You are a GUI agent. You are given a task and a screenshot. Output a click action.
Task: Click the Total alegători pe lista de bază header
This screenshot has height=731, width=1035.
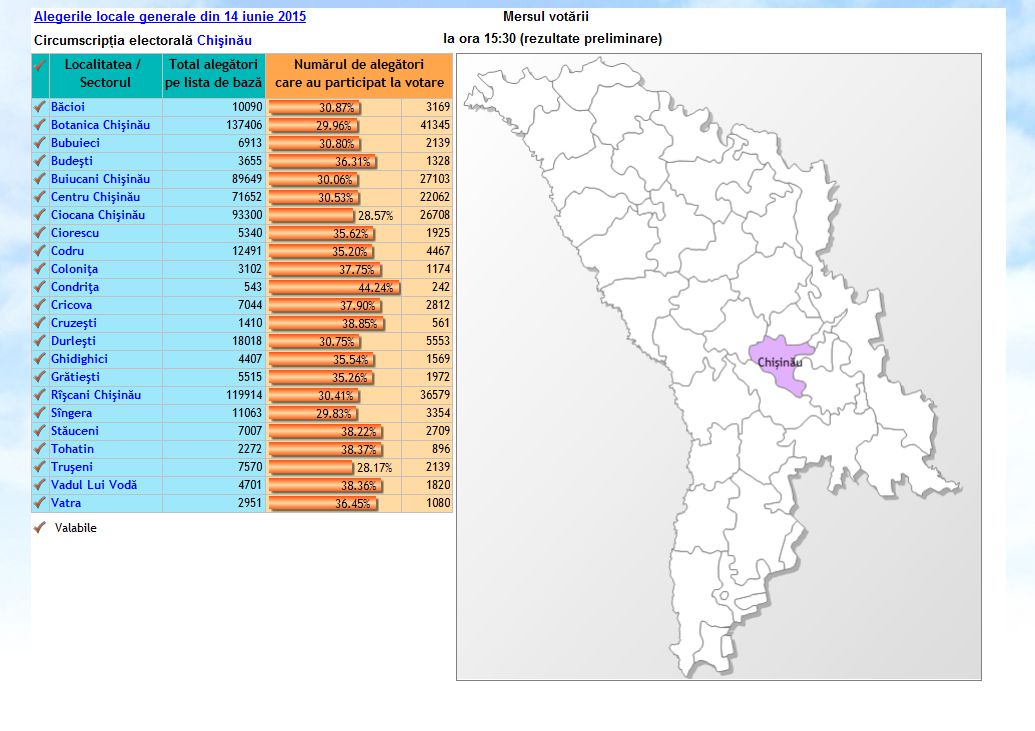coord(214,74)
